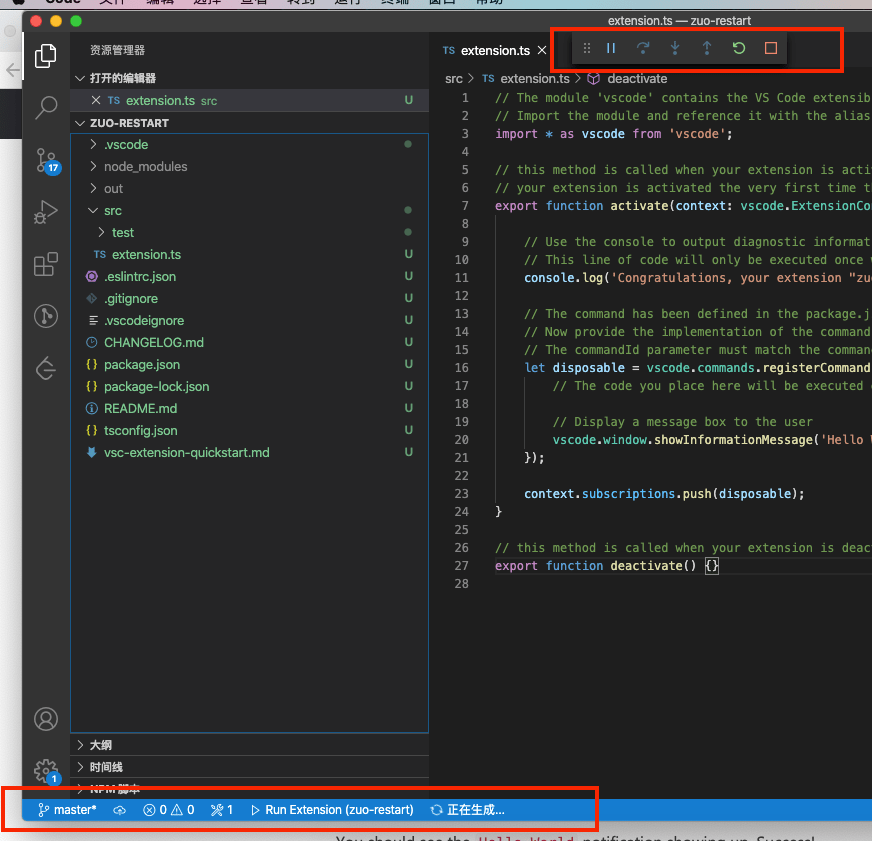Viewport: 872px width, 841px height.
Task: Click Step Over in the debug toolbar
Action: 643,47
